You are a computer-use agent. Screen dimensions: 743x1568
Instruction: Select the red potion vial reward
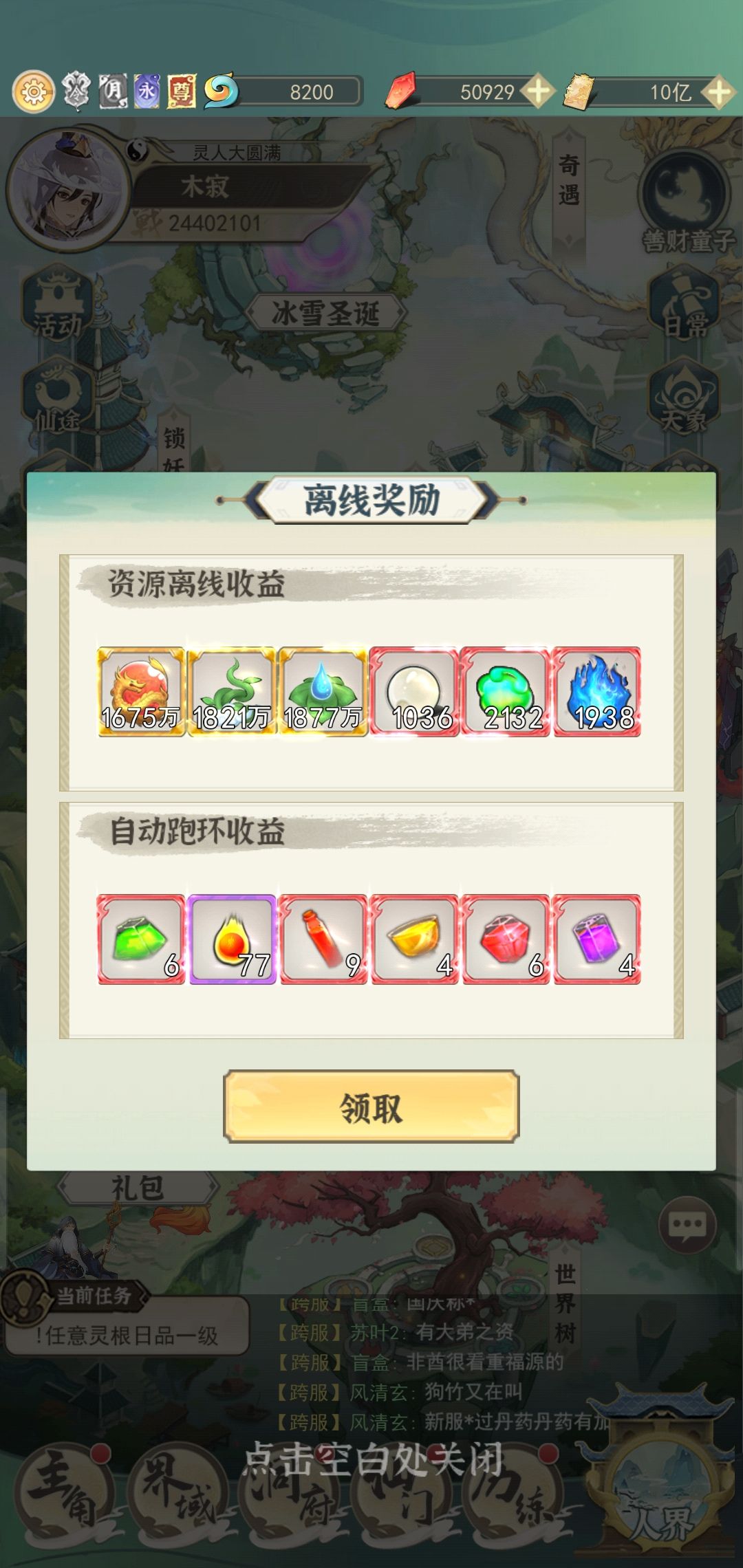323,939
